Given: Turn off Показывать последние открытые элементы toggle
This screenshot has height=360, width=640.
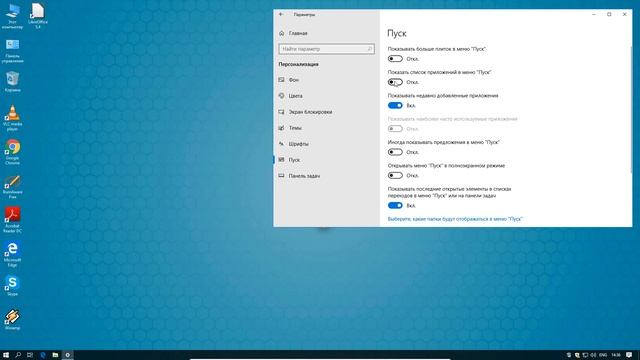Looking at the screenshot, I should 395,205.
